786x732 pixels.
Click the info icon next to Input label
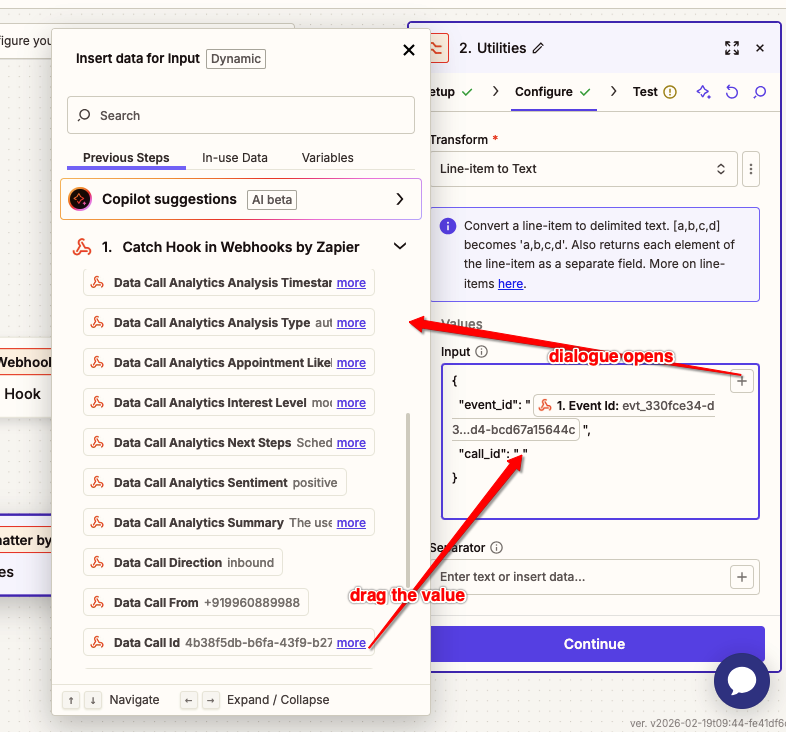pyautogui.click(x=481, y=352)
